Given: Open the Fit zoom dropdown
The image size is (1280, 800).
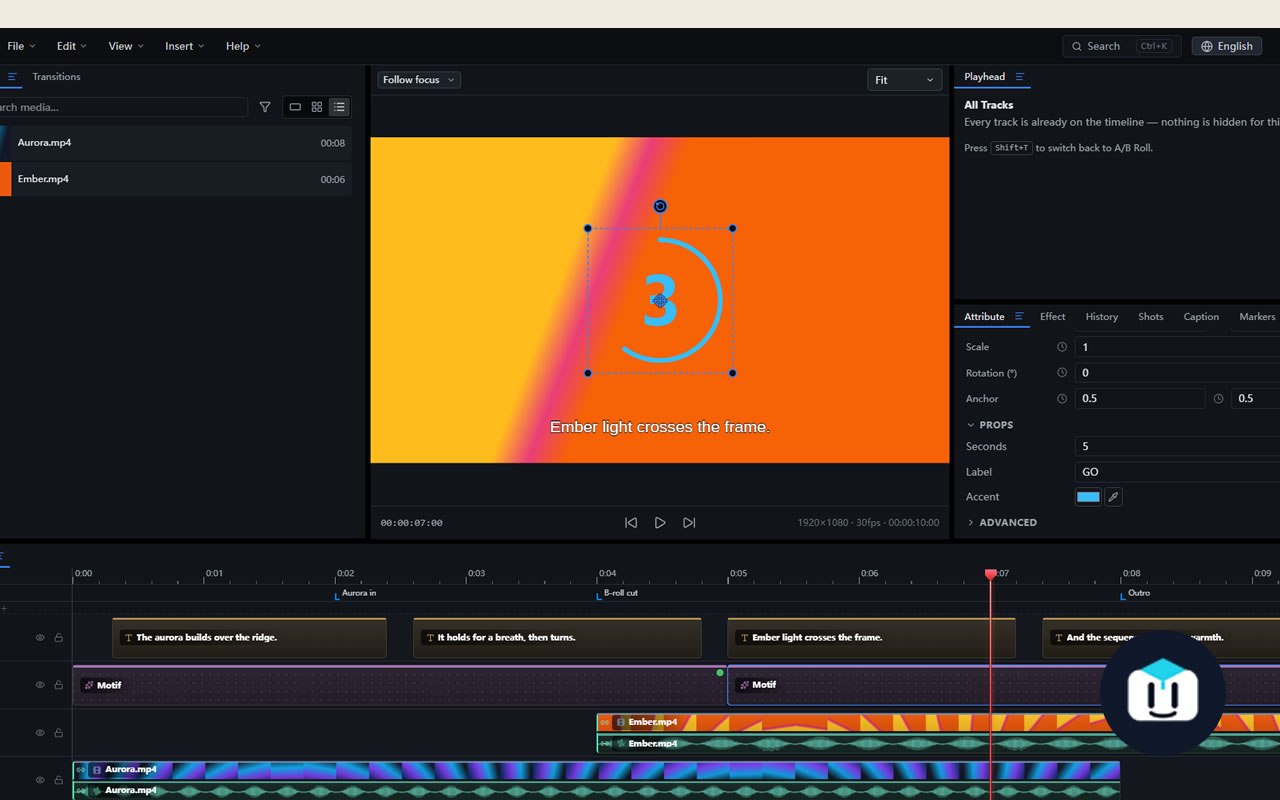Looking at the screenshot, I should pos(905,80).
